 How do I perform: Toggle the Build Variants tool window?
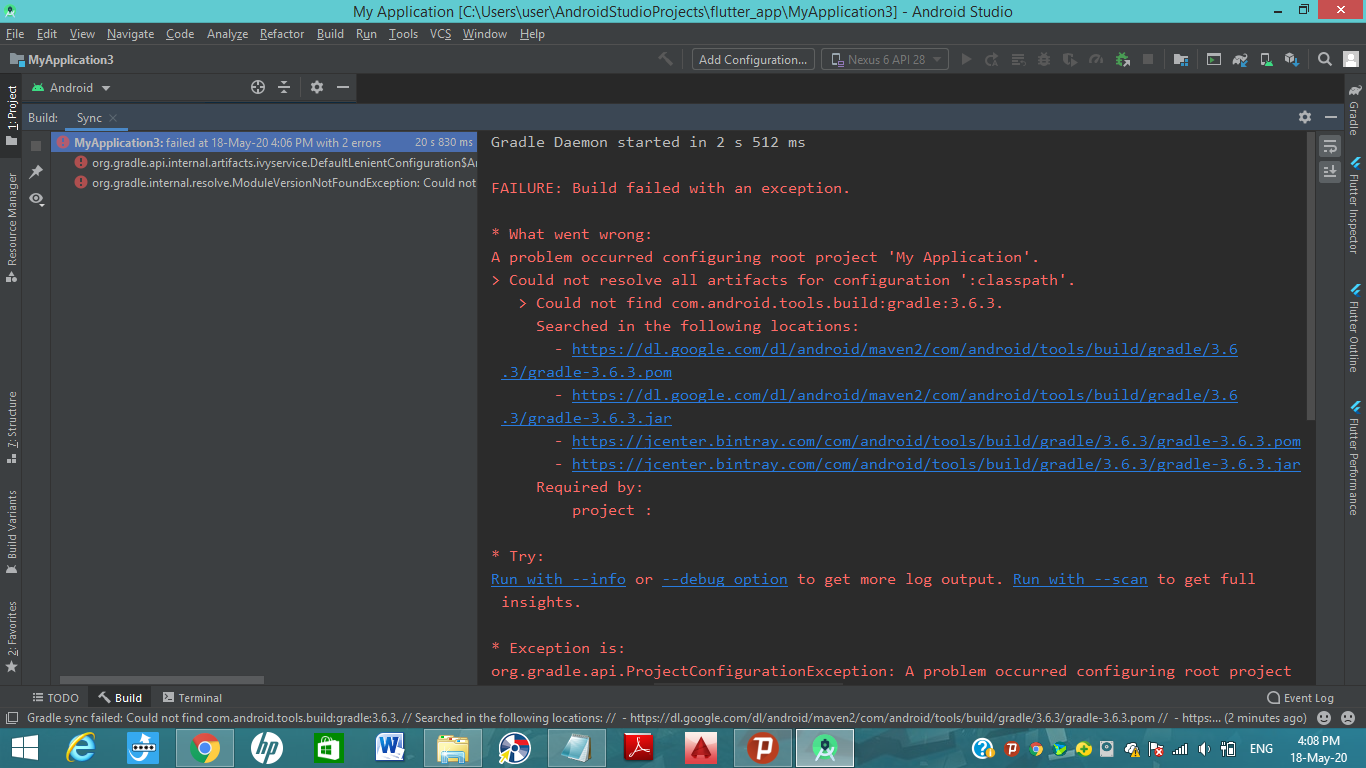pos(12,531)
